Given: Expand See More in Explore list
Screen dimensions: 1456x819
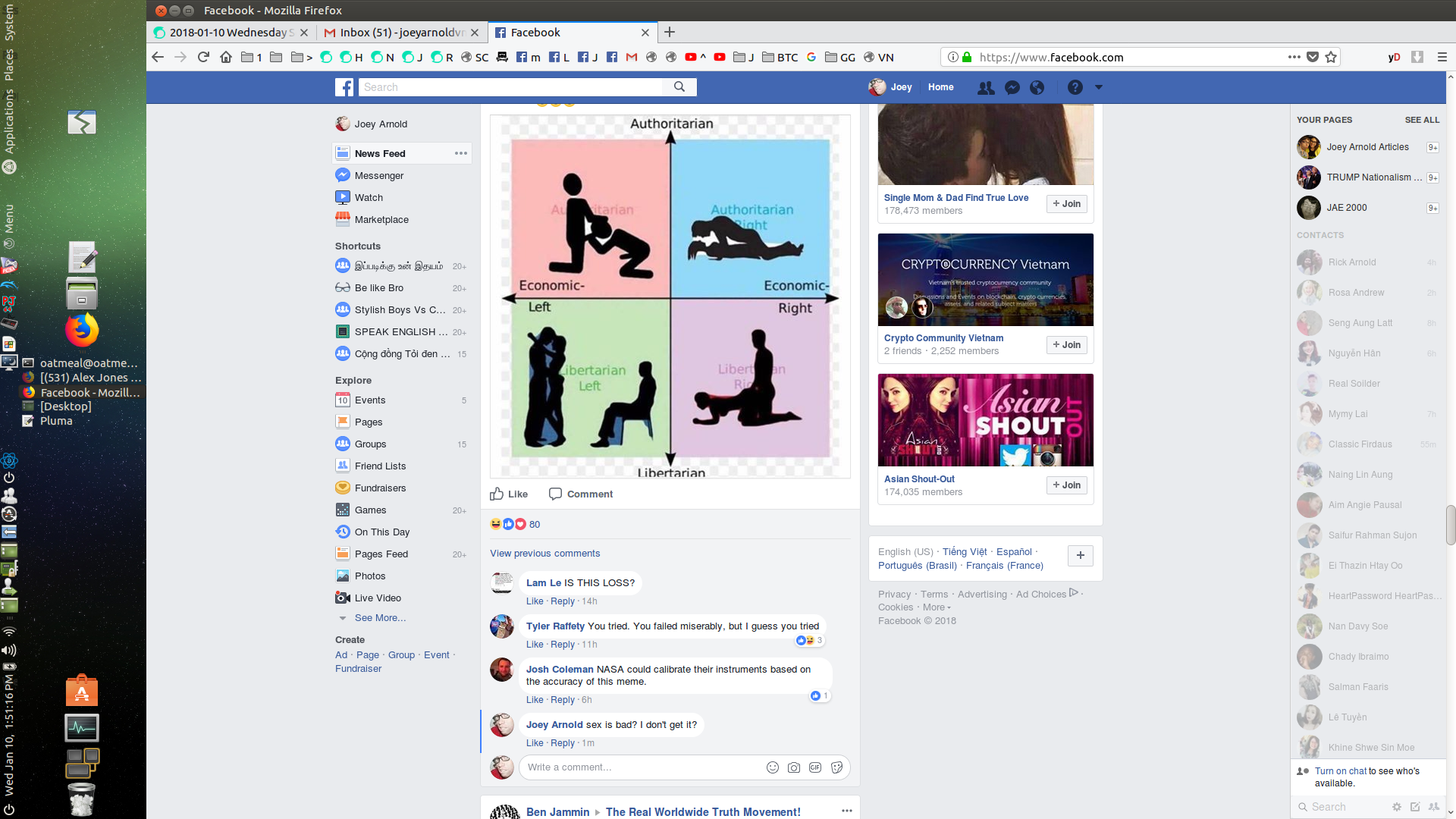Looking at the screenshot, I should click(380, 617).
